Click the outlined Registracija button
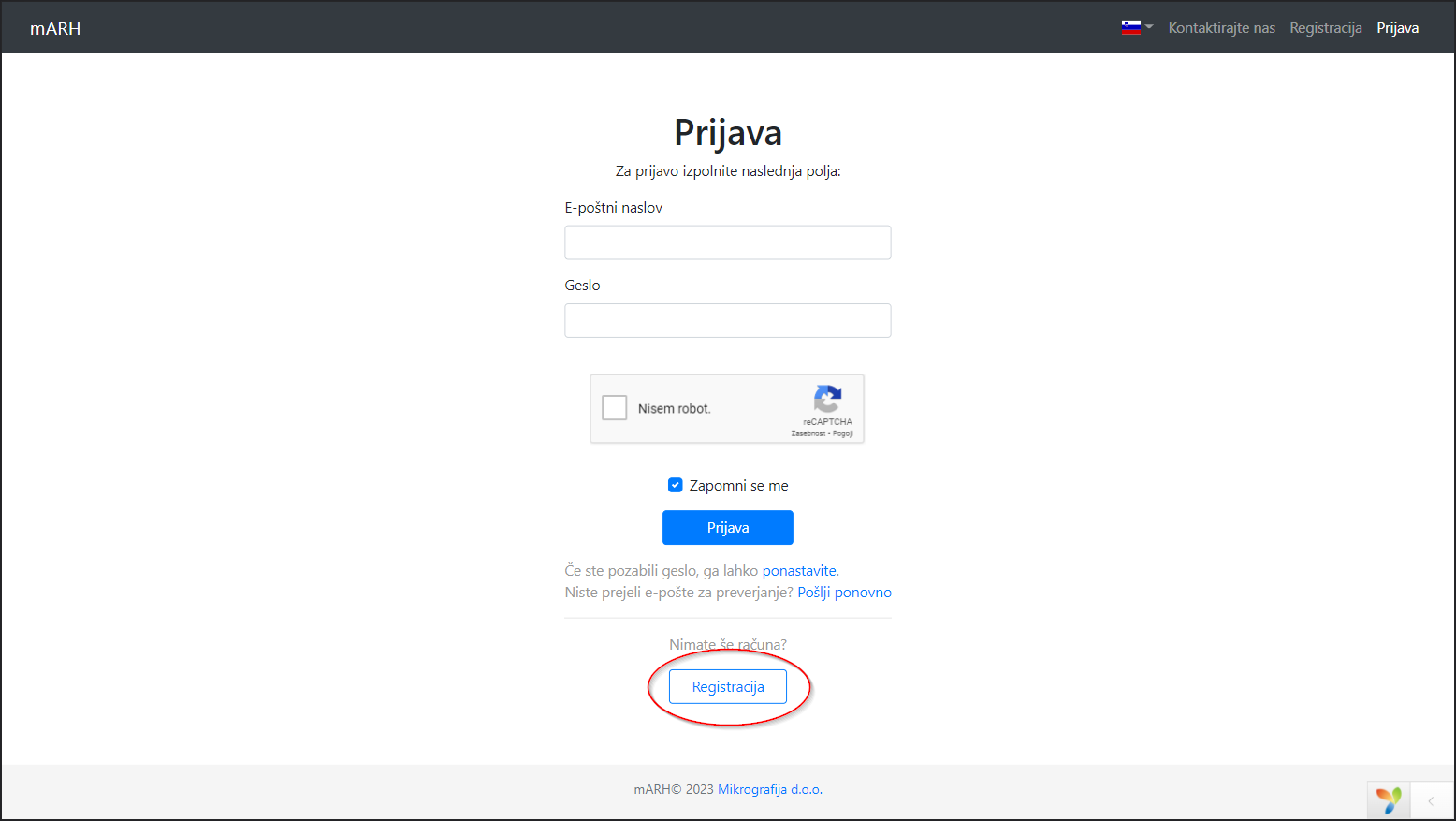The height and width of the screenshot is (821, 1456). click(727, 686)
